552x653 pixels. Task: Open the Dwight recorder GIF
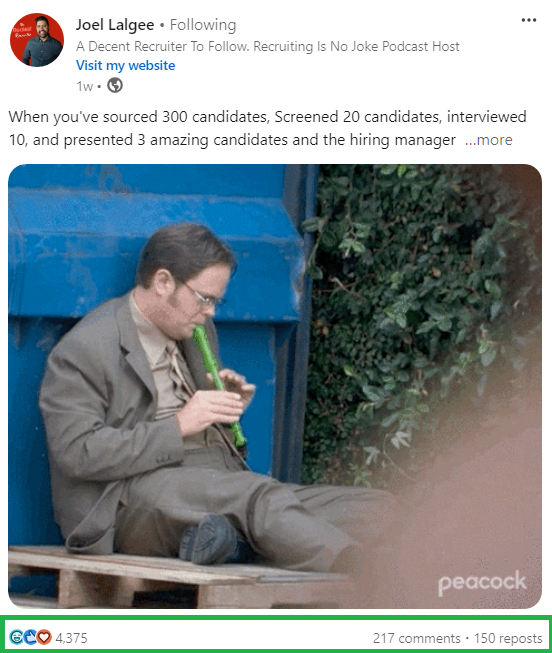click(275, 386)
